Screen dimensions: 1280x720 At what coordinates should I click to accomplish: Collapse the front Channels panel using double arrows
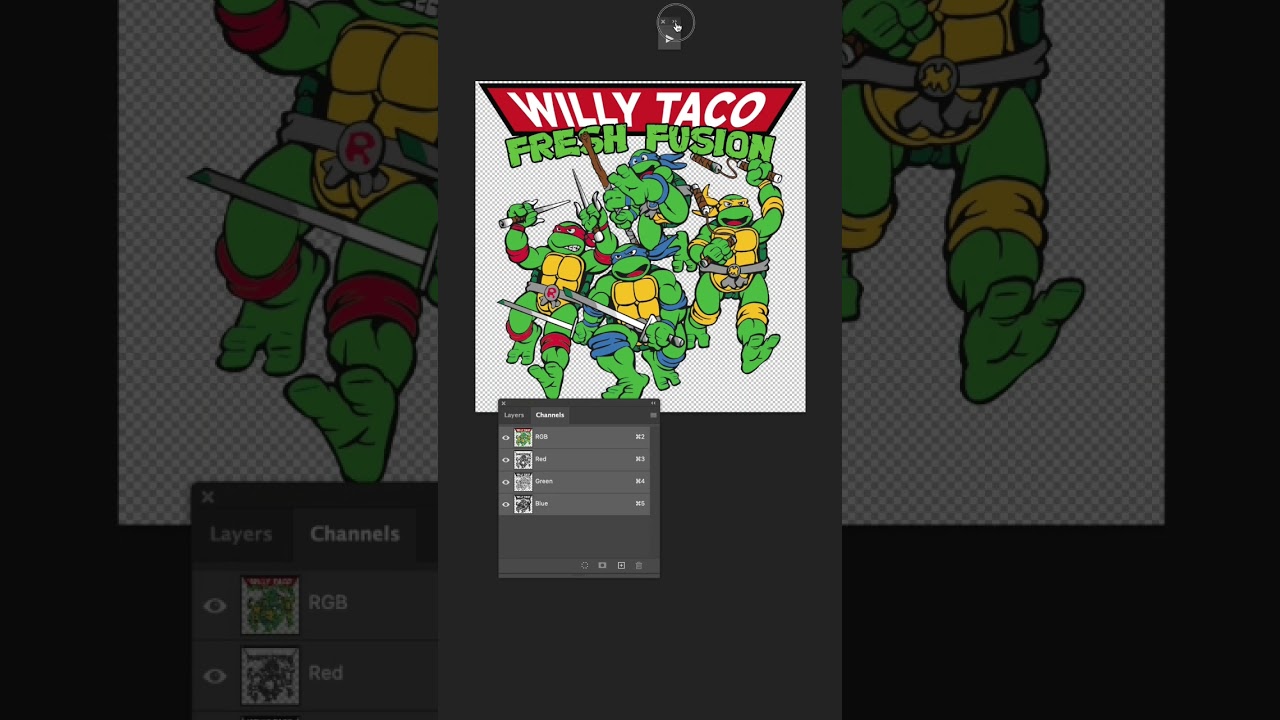point(653,403)
